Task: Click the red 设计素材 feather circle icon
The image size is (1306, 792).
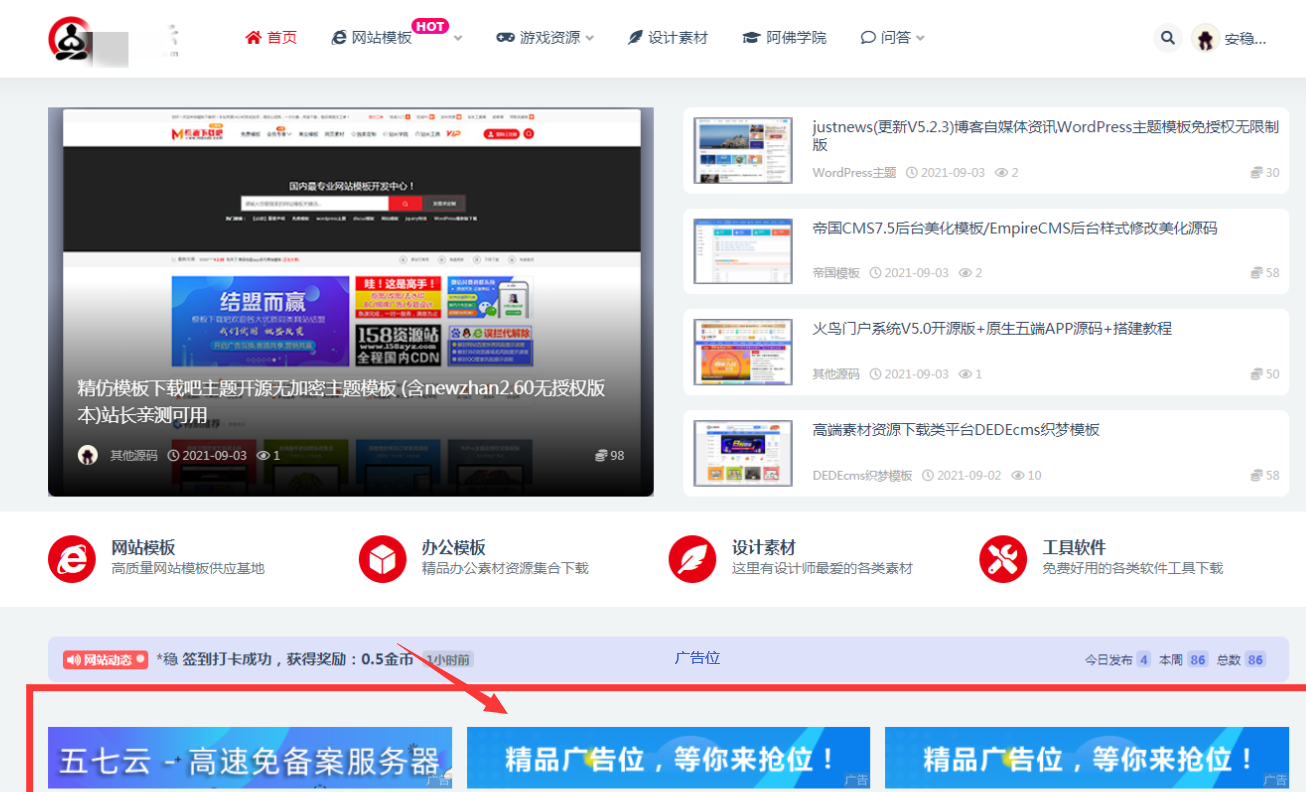Action: point(693,558)
